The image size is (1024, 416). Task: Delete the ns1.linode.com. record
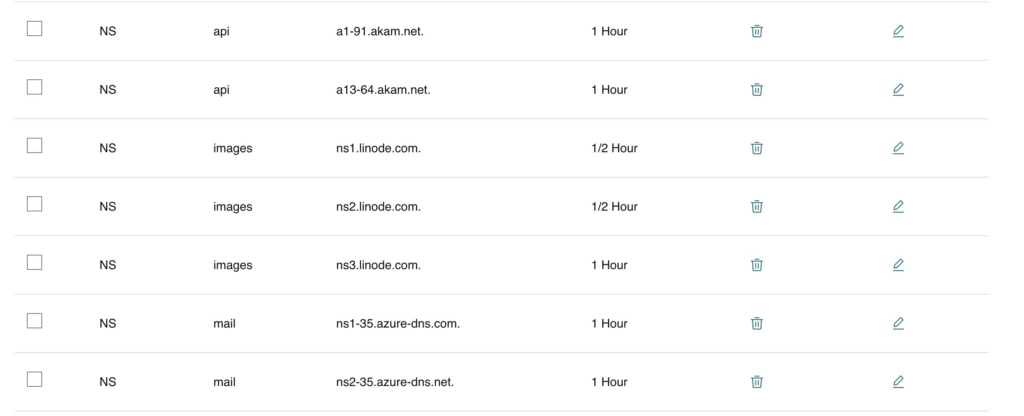(756, 148)
